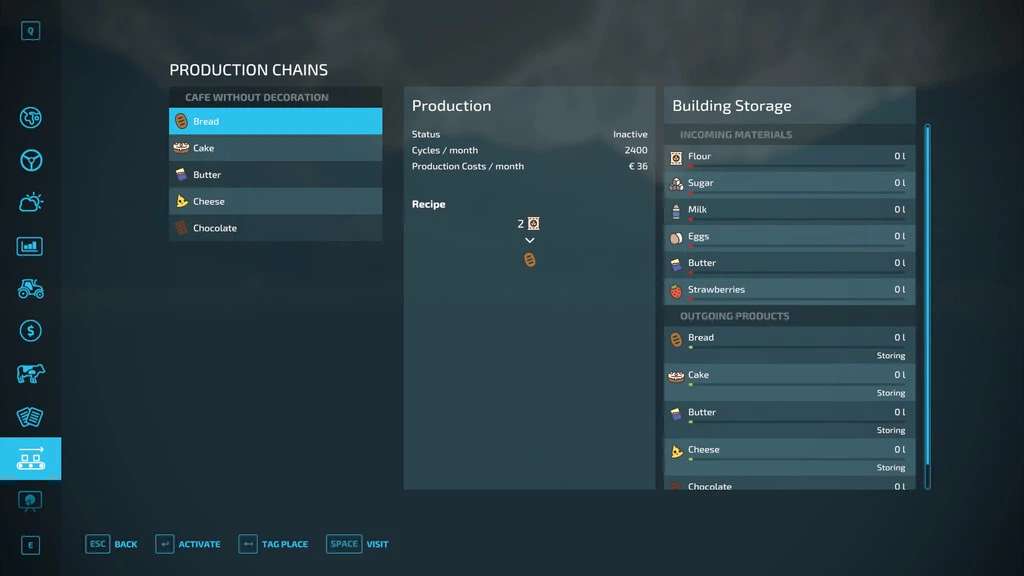Open the animals cow icon
Screen dimensions: 1024x576
(x=30, y=374)
